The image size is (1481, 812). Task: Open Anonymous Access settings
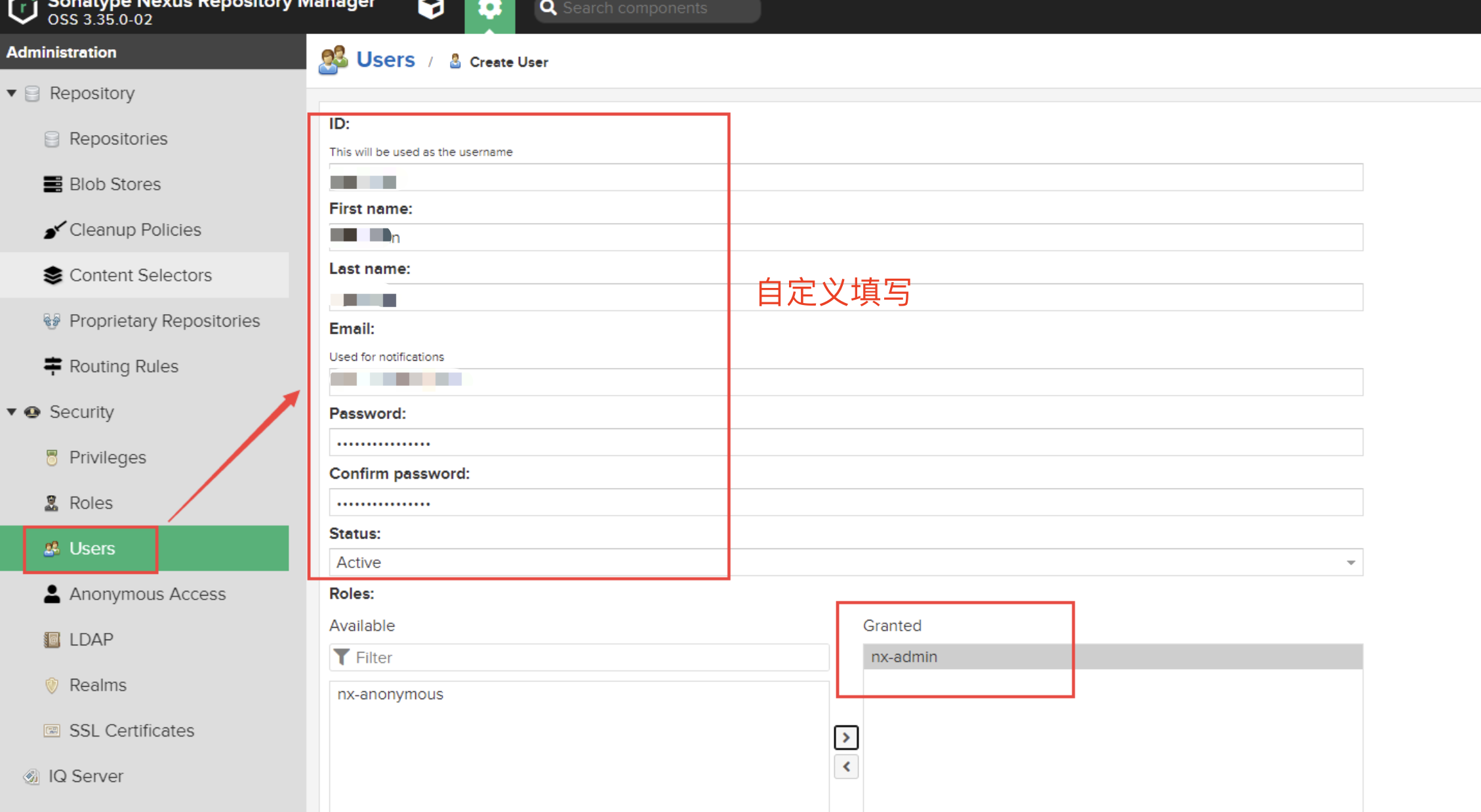pyautogui.click(x=147, y=594)
